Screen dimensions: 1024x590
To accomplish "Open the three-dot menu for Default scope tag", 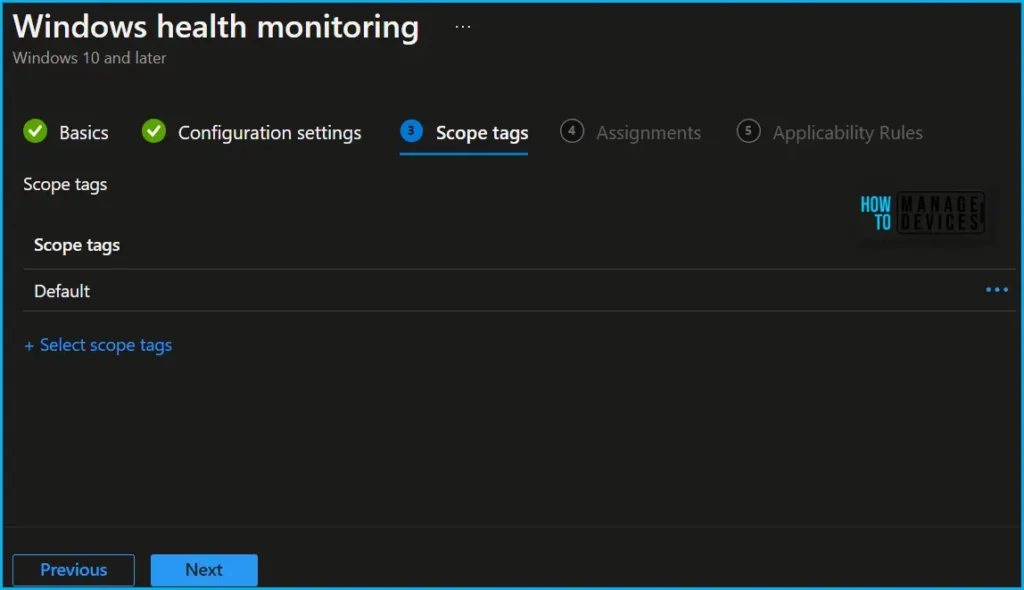I will 997,289.
